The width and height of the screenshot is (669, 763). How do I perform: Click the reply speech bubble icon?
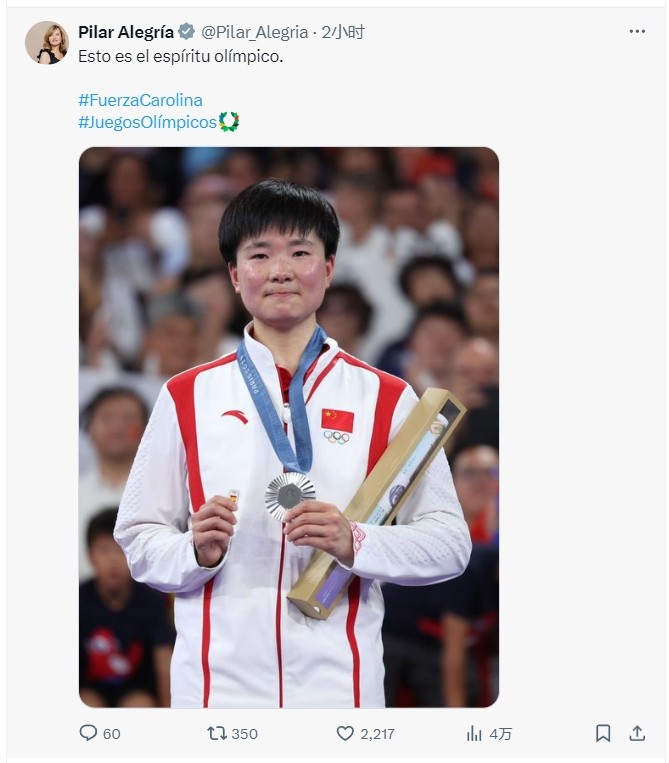[88, 733]
